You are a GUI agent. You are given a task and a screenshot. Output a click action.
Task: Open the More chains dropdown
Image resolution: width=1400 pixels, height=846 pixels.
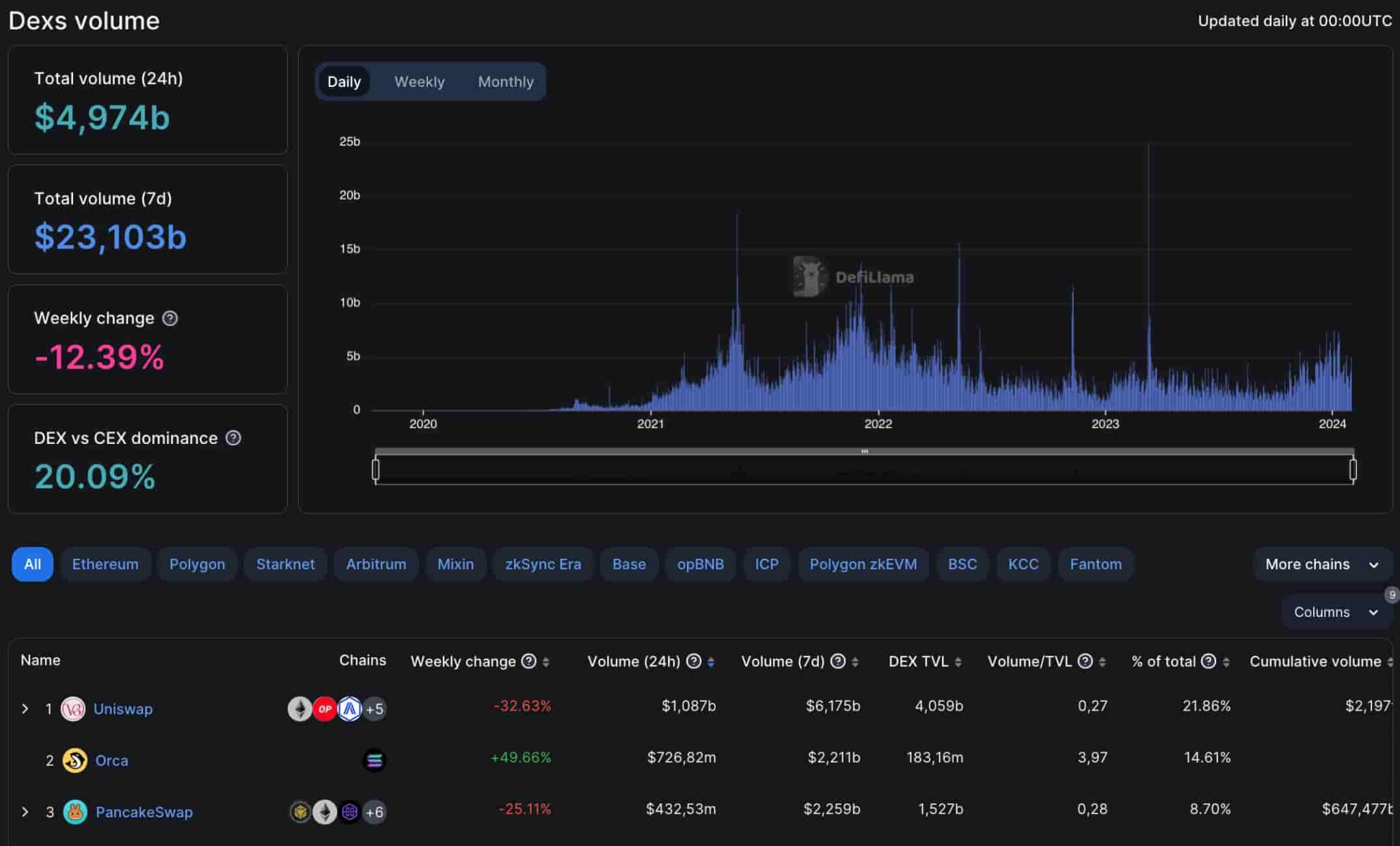click(x=1322, y=564)
